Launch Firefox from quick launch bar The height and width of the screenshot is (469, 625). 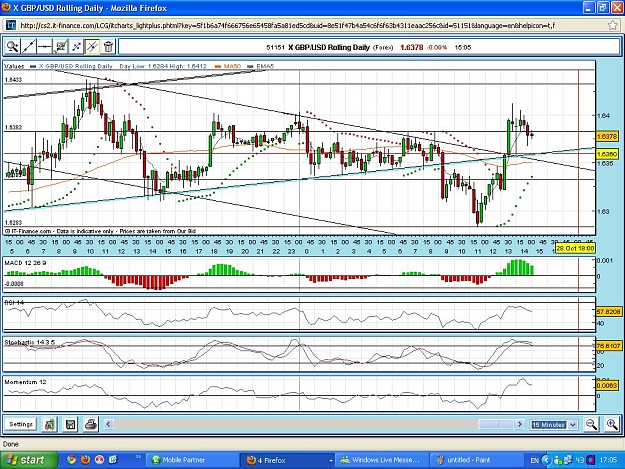tap(85, 460)
